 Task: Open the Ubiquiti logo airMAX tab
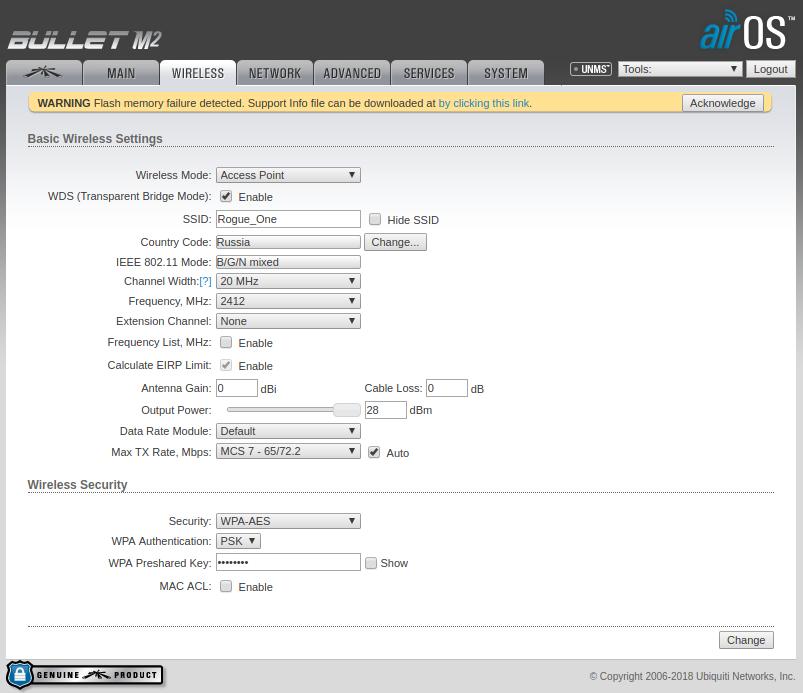click(x=44, y=73)
